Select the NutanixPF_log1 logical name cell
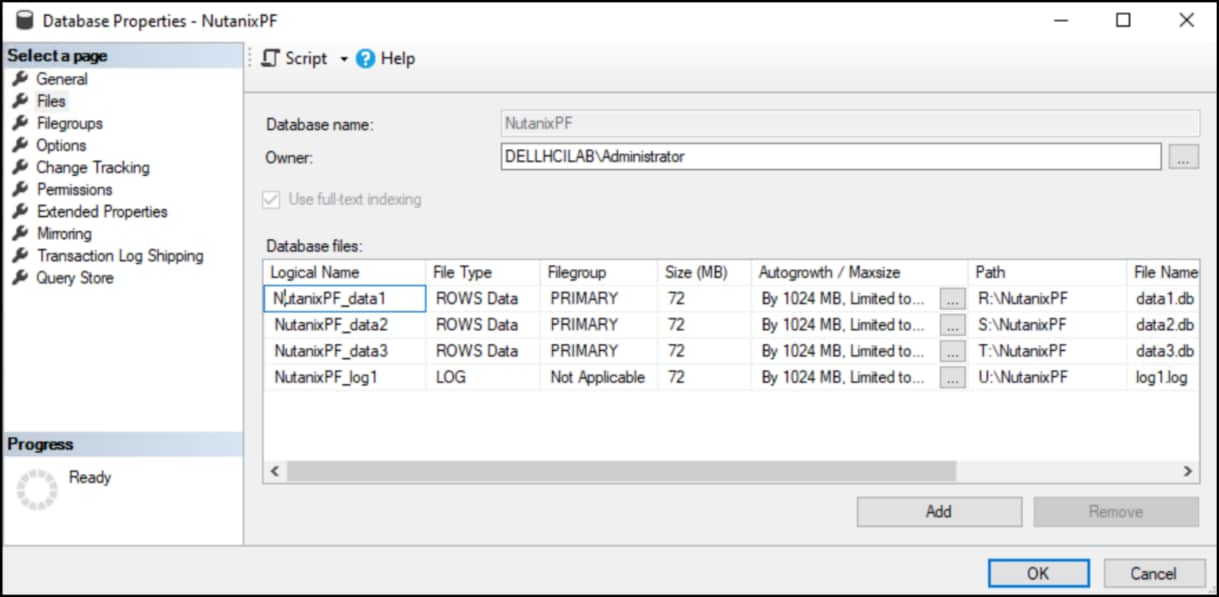This screenshot has height=597, width=1219. [x=345, y=376]
